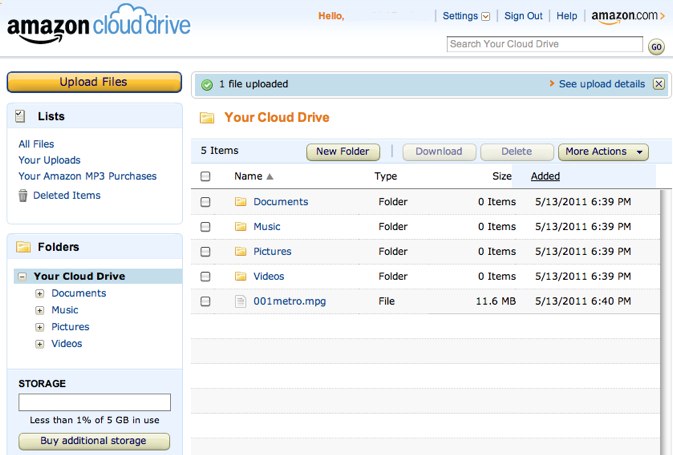The width and height of the screenshot is (673, 455).
Task: Click See upload details link
Action: (x=602, y=84)
